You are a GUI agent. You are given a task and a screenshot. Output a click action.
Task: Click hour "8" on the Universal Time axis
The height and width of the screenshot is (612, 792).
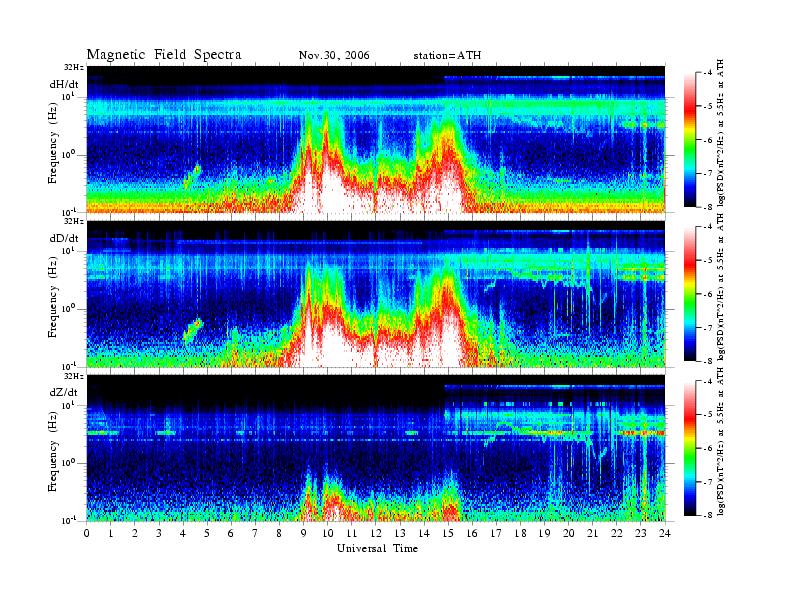[x=279, y=533]
